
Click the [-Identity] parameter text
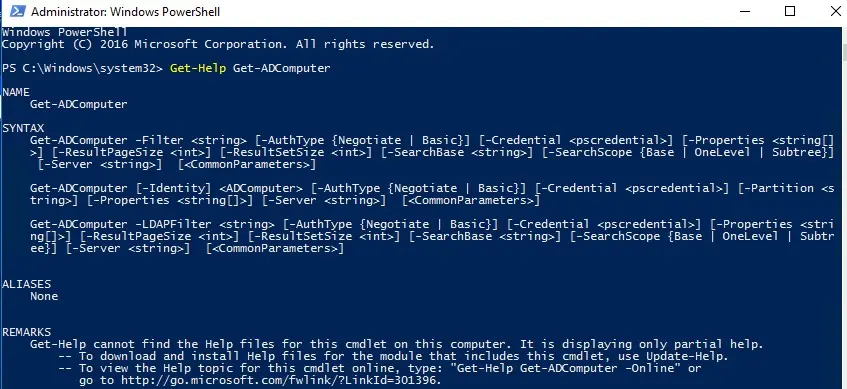click(x=173, y=189)
